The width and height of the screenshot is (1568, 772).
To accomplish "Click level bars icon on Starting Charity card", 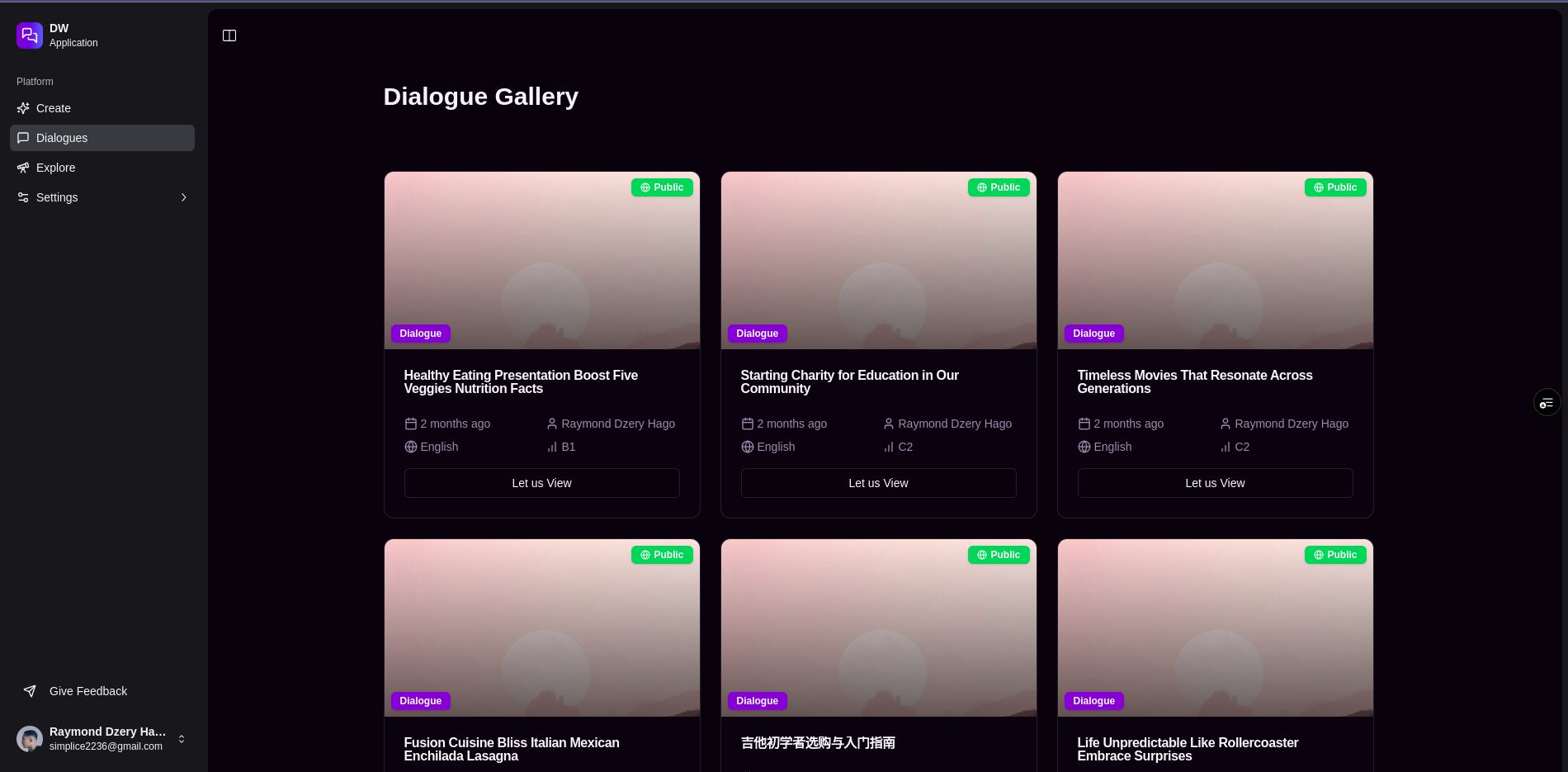I will (x=889, y=447).
